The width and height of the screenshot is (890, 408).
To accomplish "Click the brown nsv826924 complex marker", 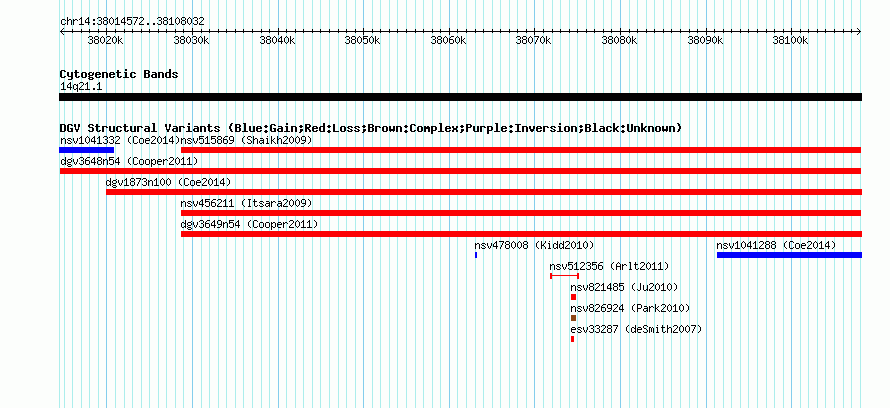I will [x=573, y=318].
